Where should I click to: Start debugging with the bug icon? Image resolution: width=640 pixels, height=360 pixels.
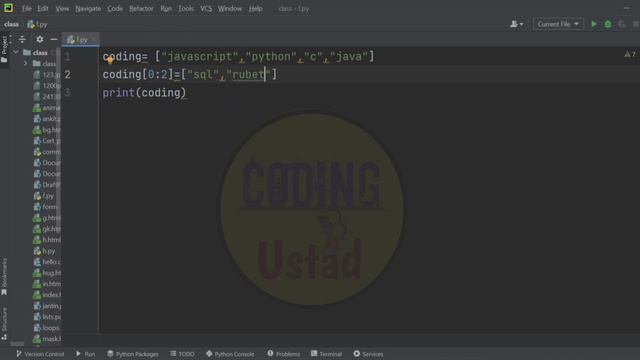(608, 24)
